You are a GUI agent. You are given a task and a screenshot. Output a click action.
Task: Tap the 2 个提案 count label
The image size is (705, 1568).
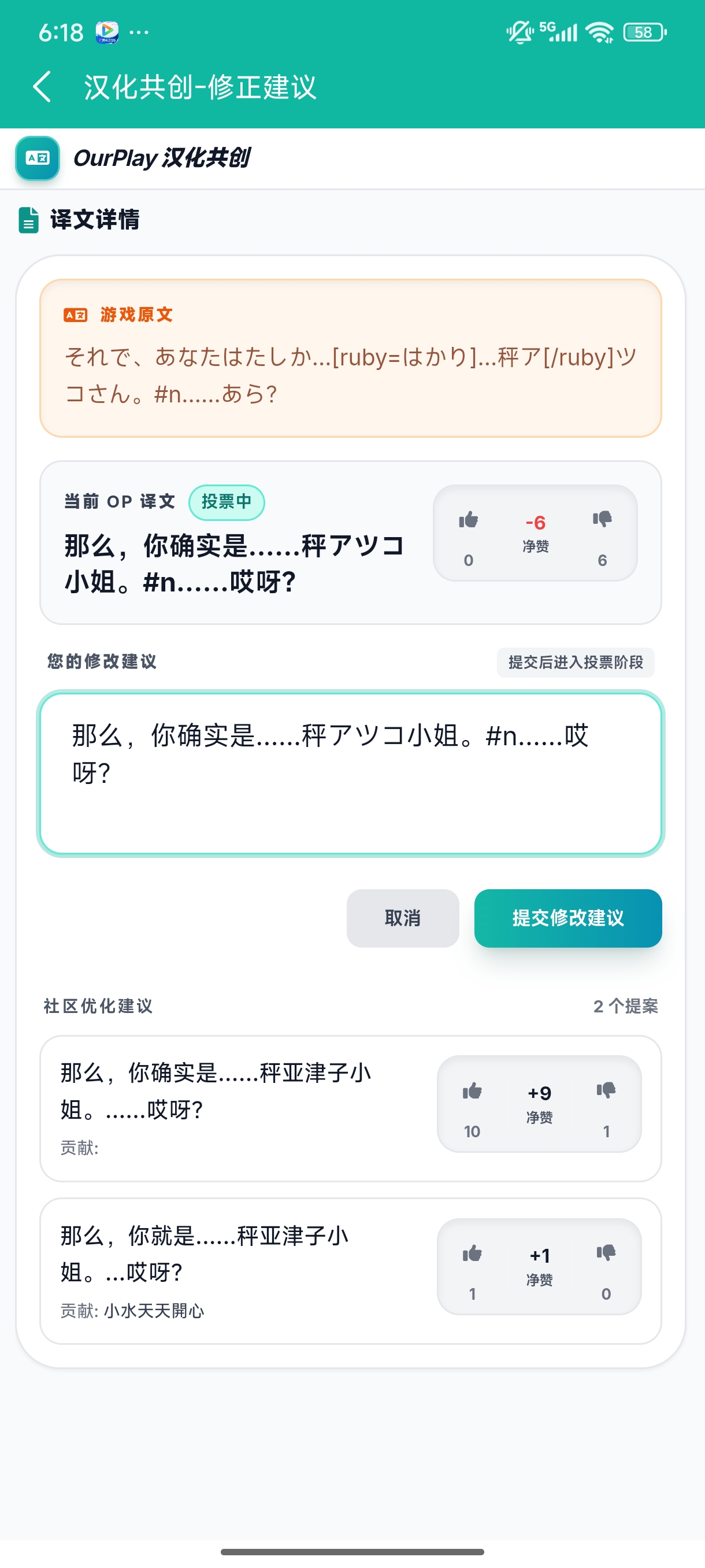click(x=625, y=1006)
